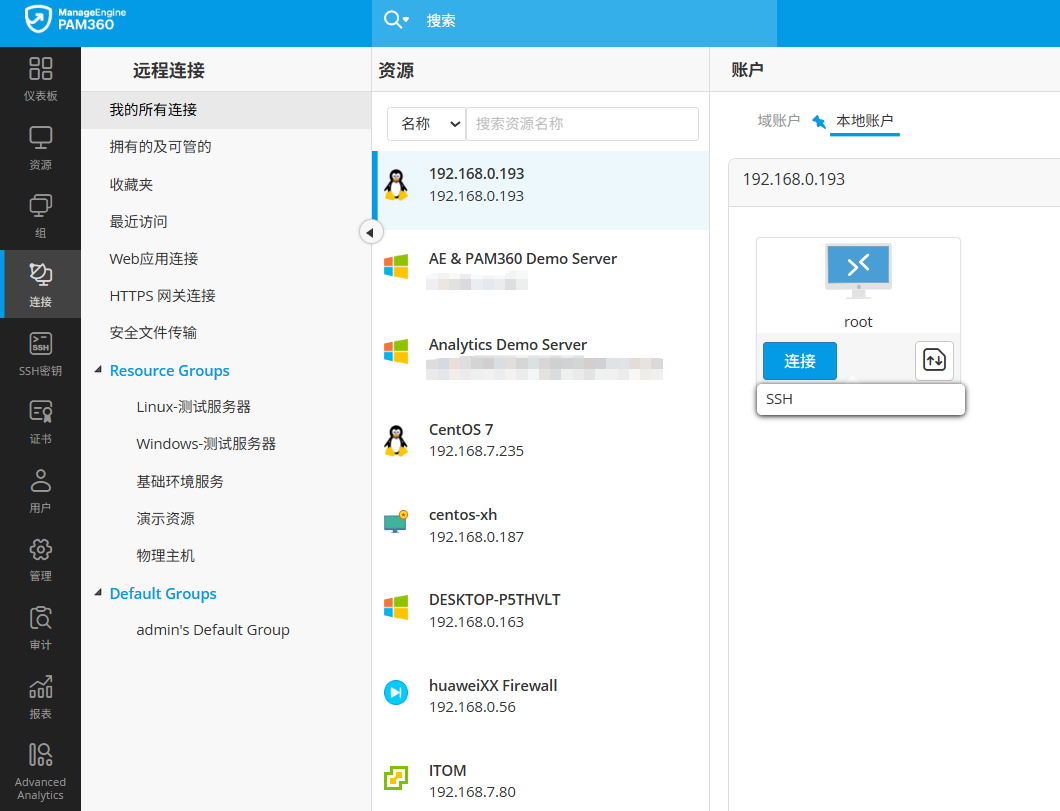Viewport: 1060px width, 811px height.
Task: Collapse the left panel with the arrow handle
Action: pyautogui.click(x=370, y=232)
